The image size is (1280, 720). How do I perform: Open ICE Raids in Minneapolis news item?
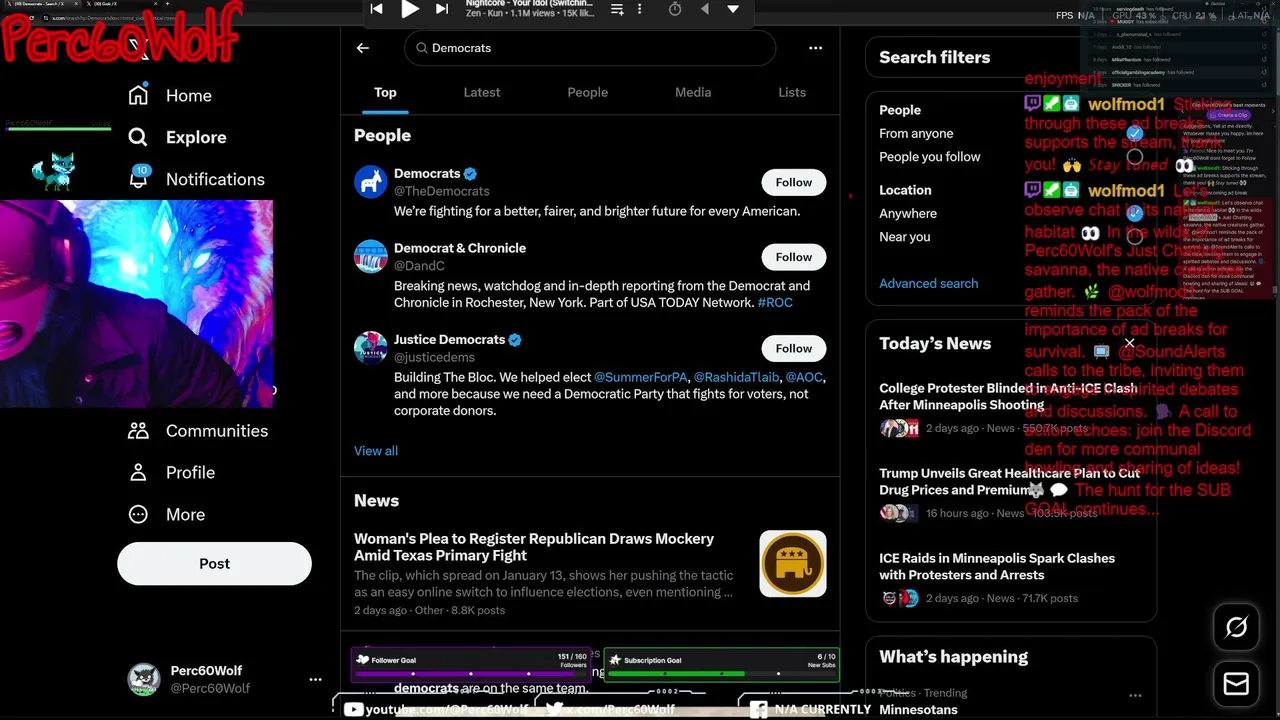997,566
